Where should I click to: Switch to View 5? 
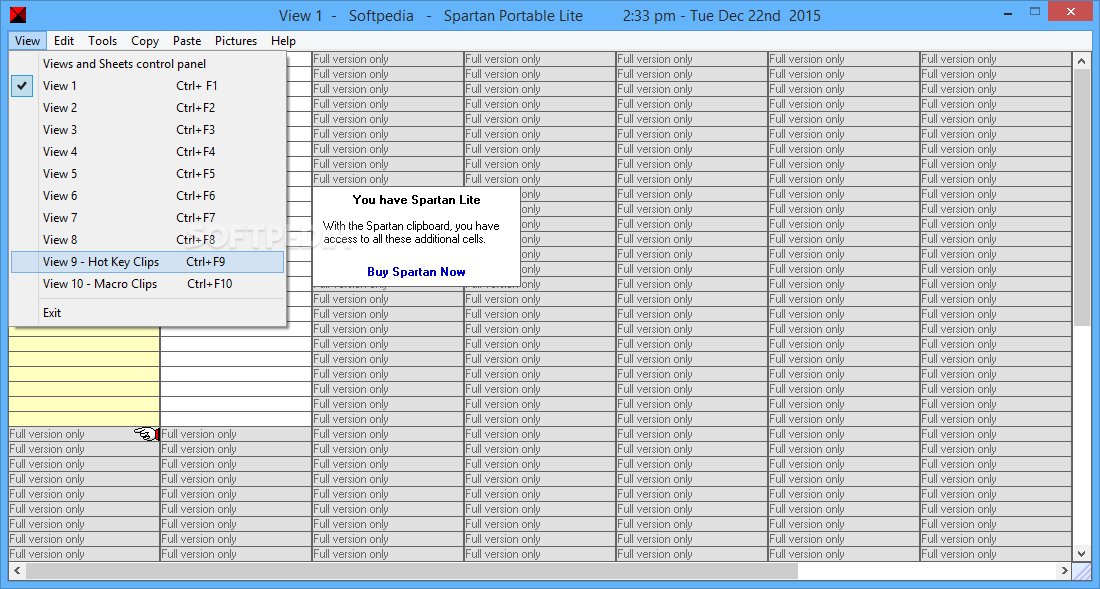[147, 173]
